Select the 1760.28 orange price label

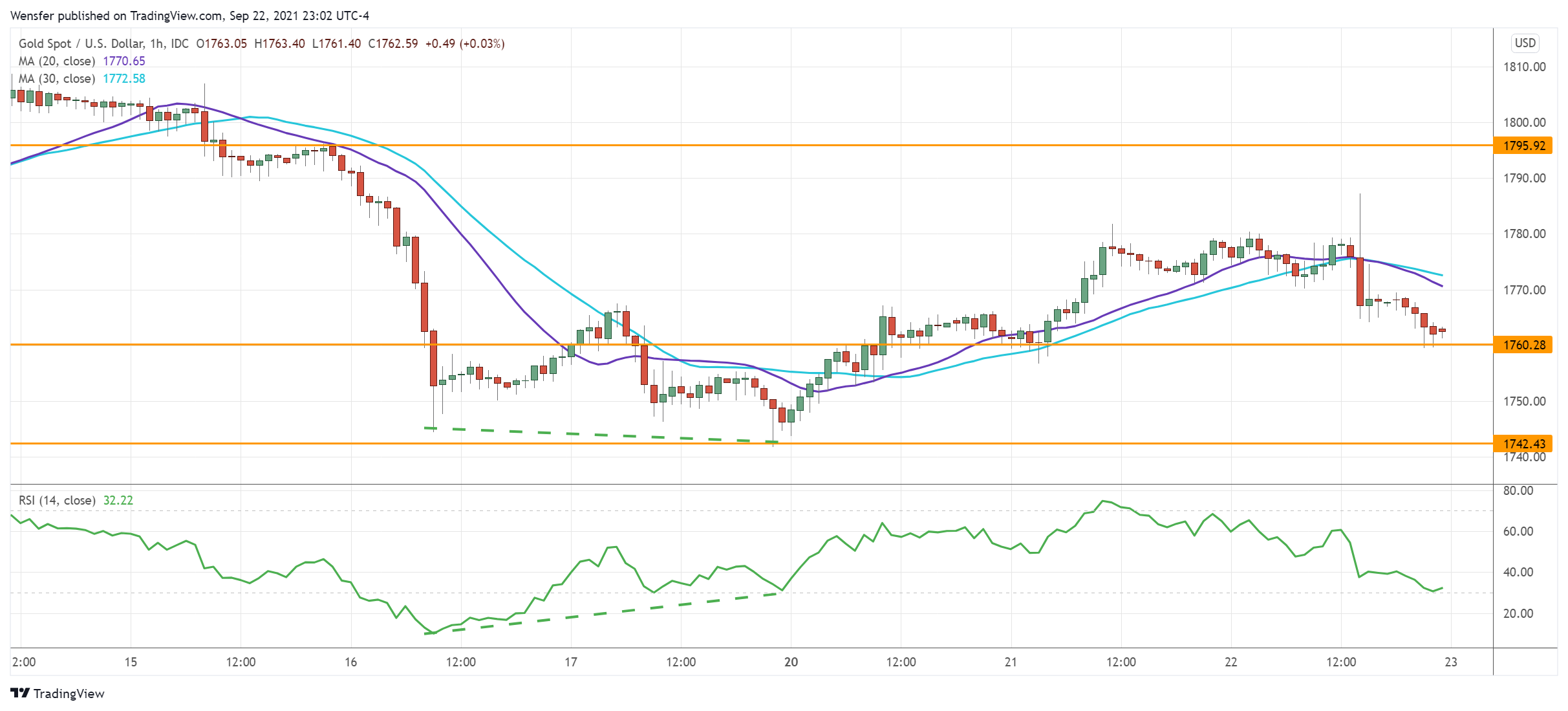pyautogui.click(x=1523, y=345)
